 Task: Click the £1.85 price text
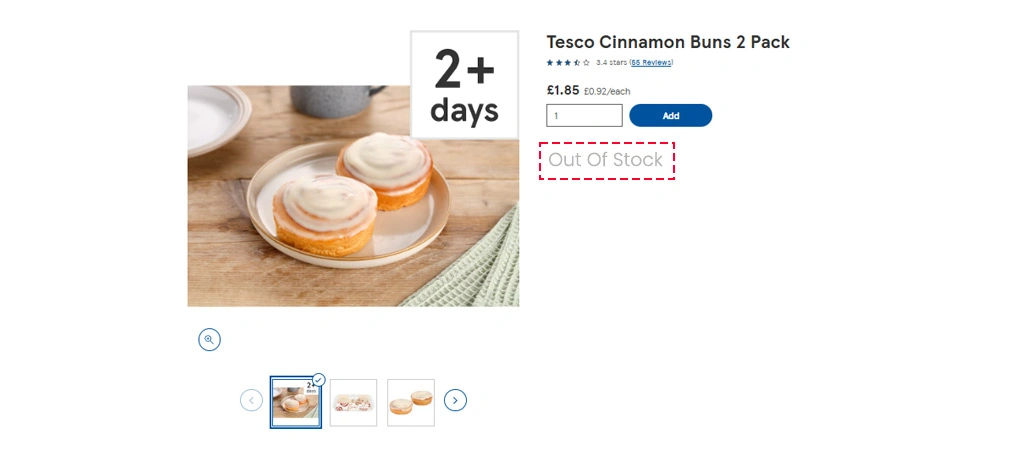(563, 90)
